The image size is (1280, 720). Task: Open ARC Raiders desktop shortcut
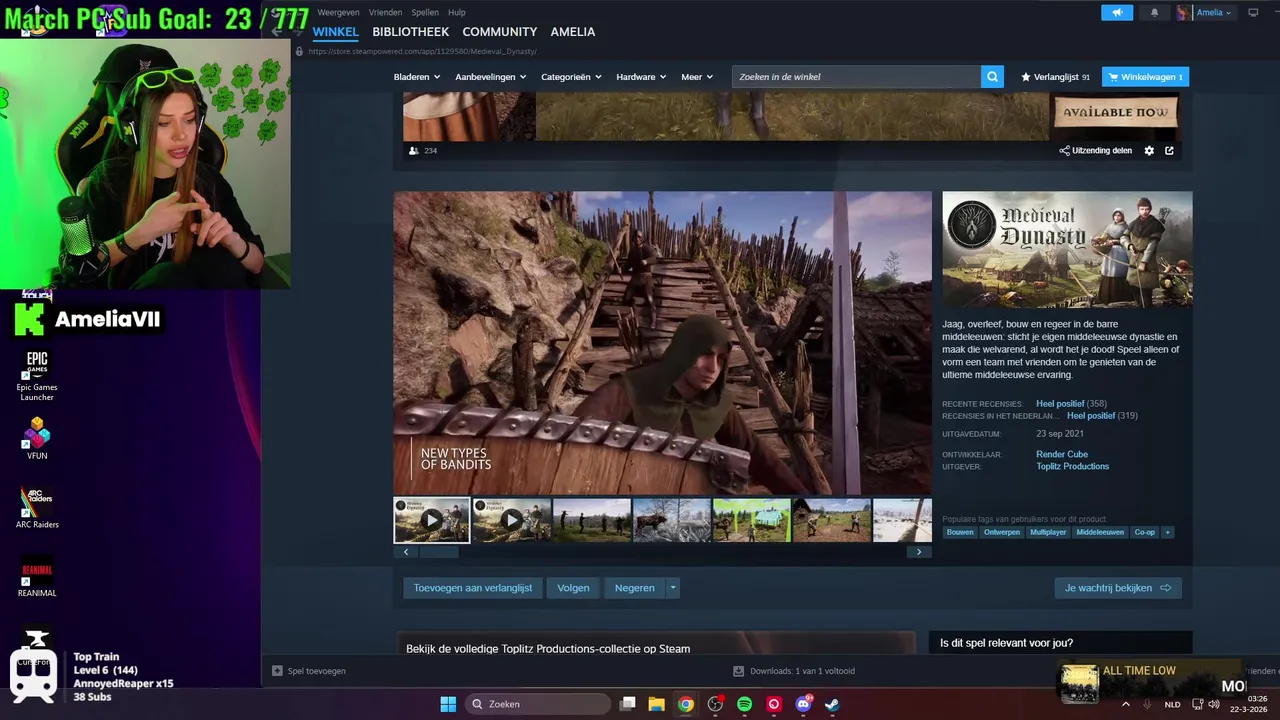coord(37,507)
